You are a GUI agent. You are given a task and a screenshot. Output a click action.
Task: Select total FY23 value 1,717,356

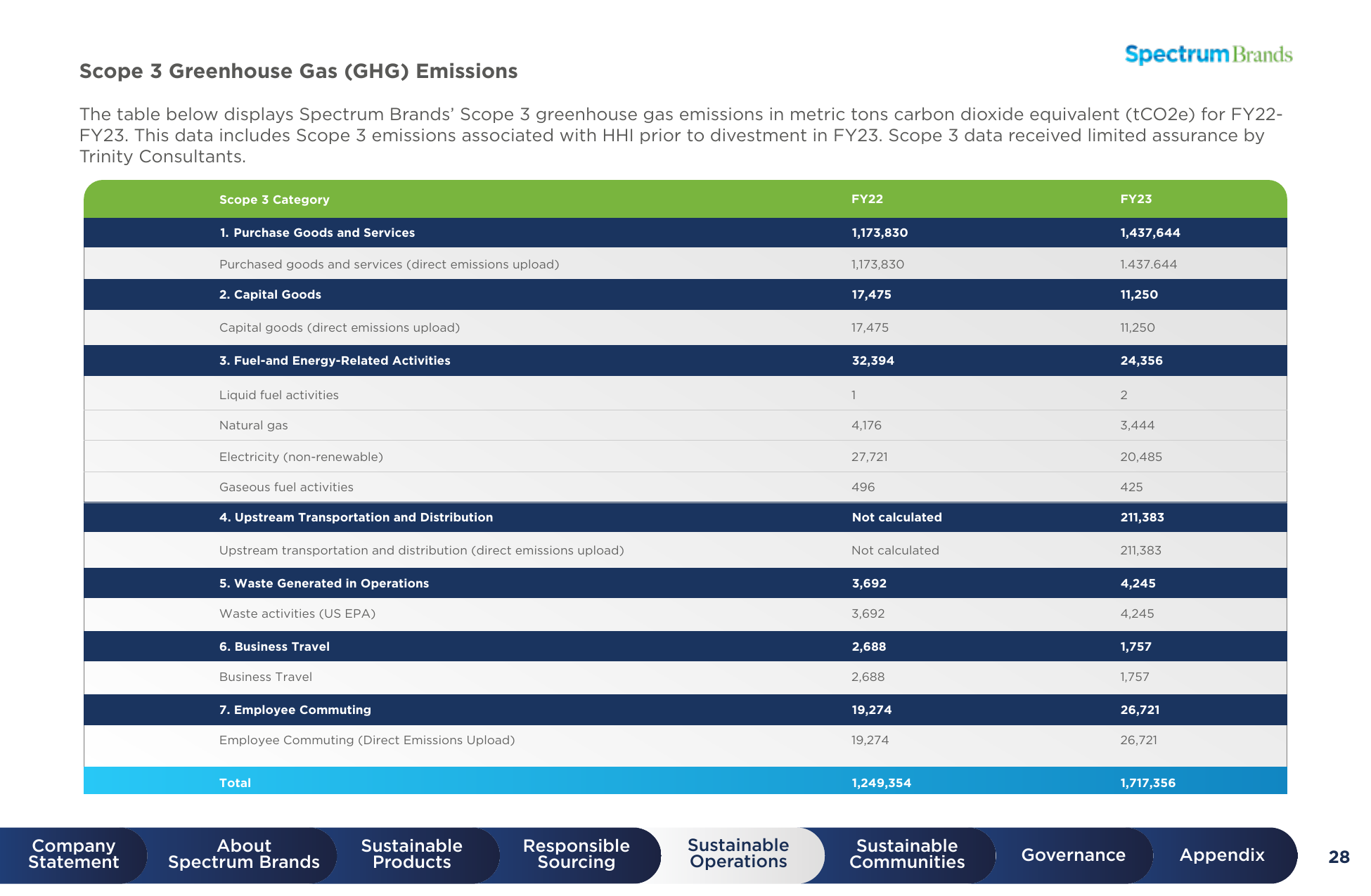1147,783
